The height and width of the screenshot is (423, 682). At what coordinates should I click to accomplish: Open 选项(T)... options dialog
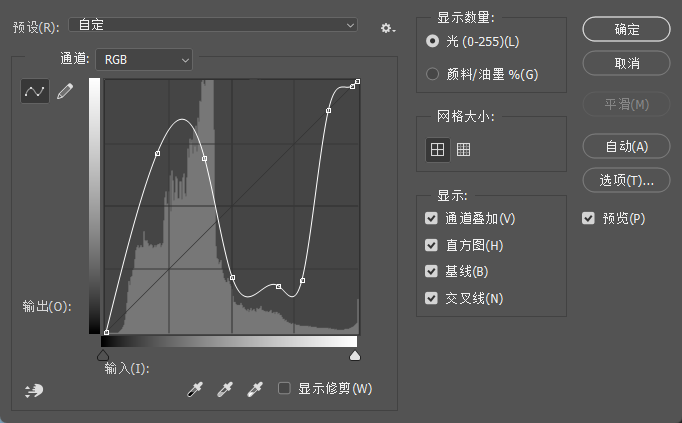click(x=626, y=180)
